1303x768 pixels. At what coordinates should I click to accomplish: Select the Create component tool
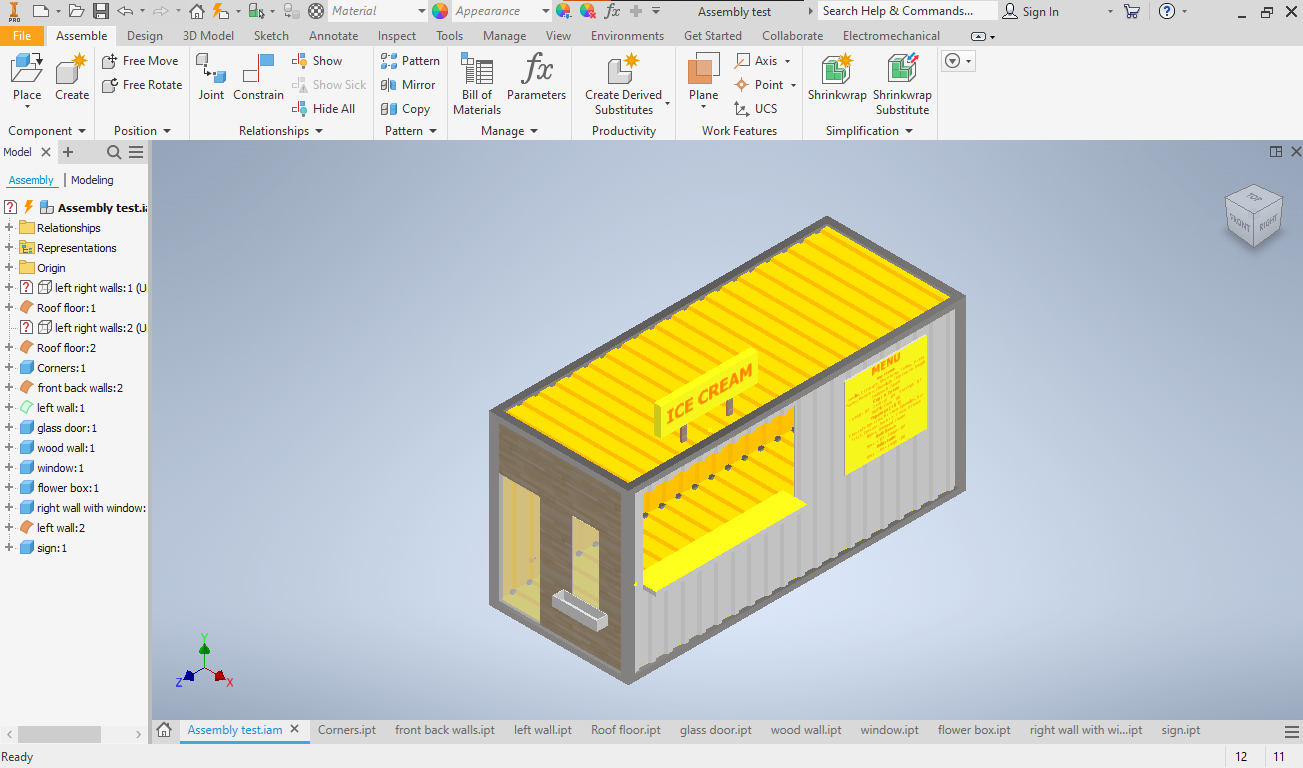coord(72,79)
